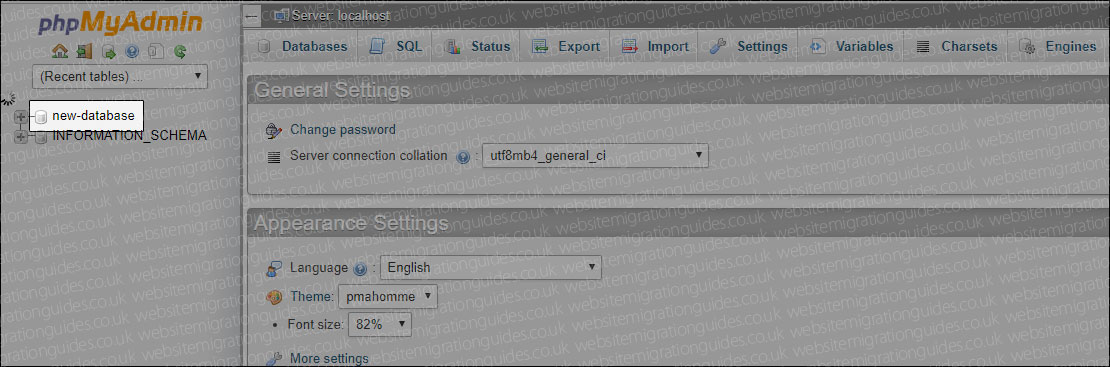1110x367 pixels.
Task: Click the Change password key icon
Action: point(273,130)
